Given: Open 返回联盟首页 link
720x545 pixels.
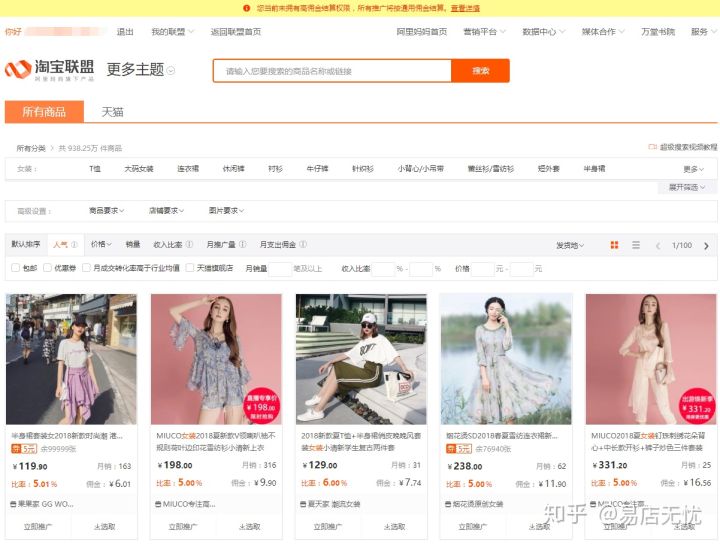Looking at the screenshot, I should point(236,32).
